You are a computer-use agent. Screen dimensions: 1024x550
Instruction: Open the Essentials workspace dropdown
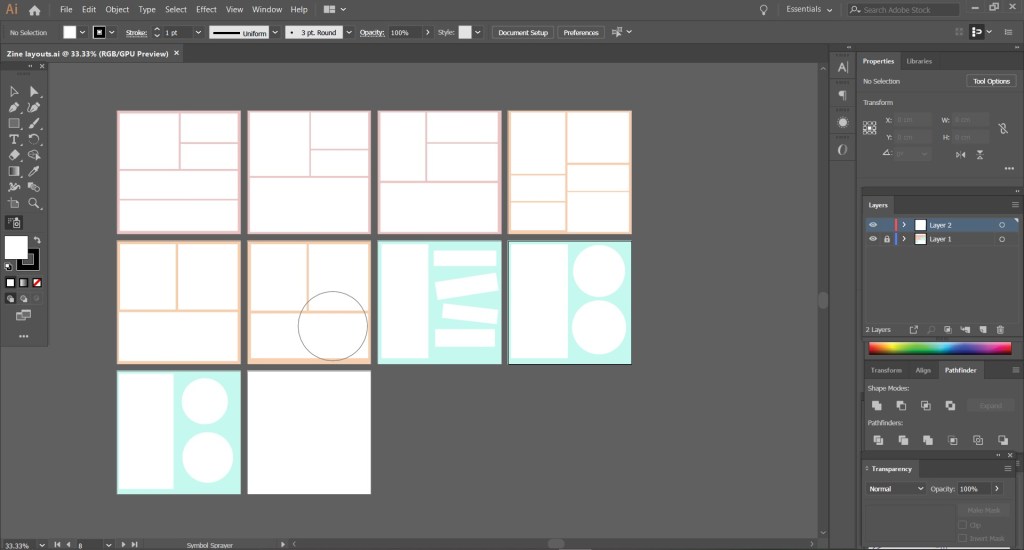tap(809, 9)
